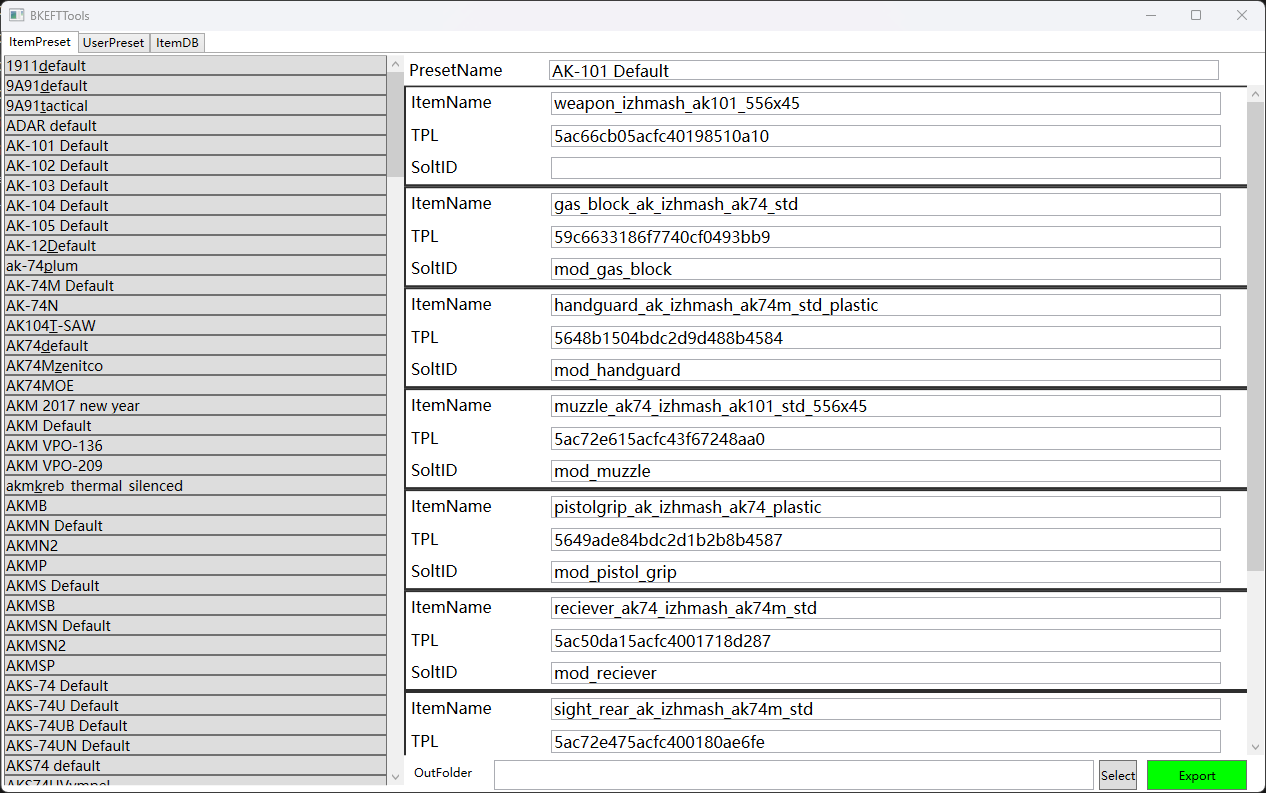The height and width of the screenshot is (793, 1266).
Task: Open the AKM 2017 new year preset
Action: tap(195, 406)
